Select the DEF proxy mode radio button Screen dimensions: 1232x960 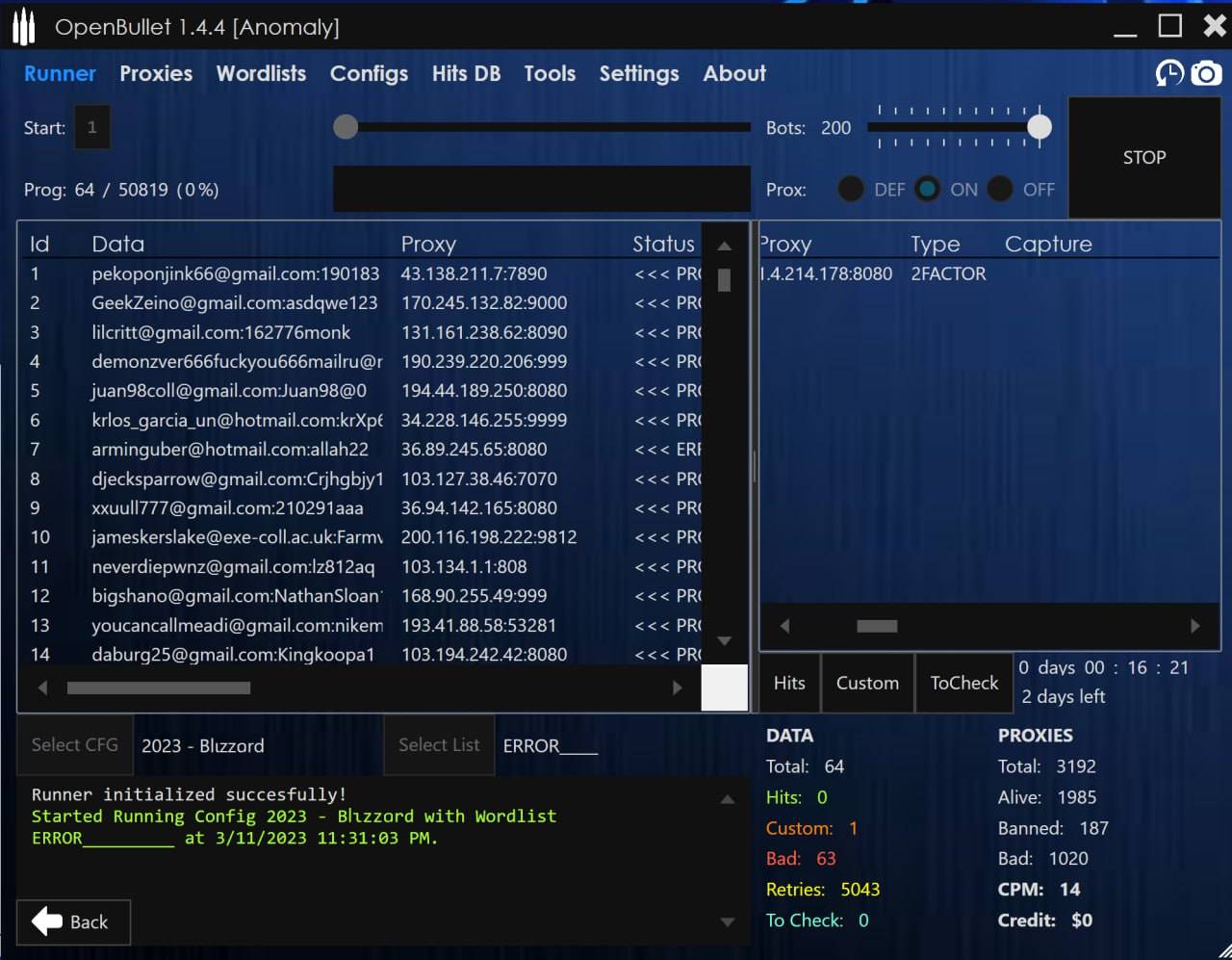[851, 190]
